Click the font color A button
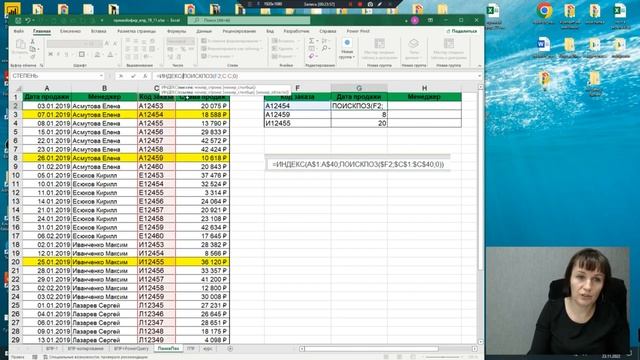This screenshot has height=360, width=640. (110, 54)
